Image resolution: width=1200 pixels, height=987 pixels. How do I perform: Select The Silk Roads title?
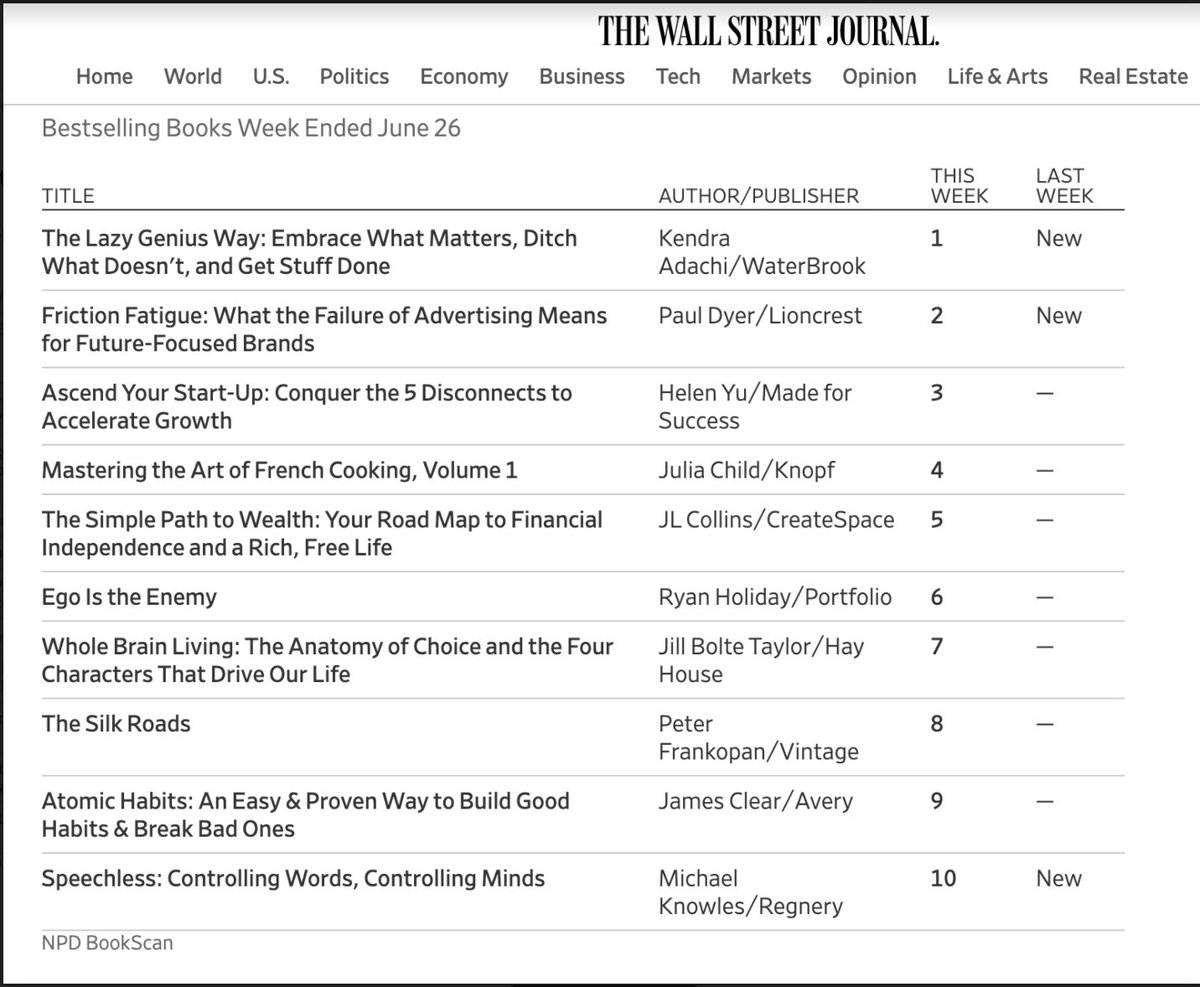pyautogui.click(x=116, y=724)
